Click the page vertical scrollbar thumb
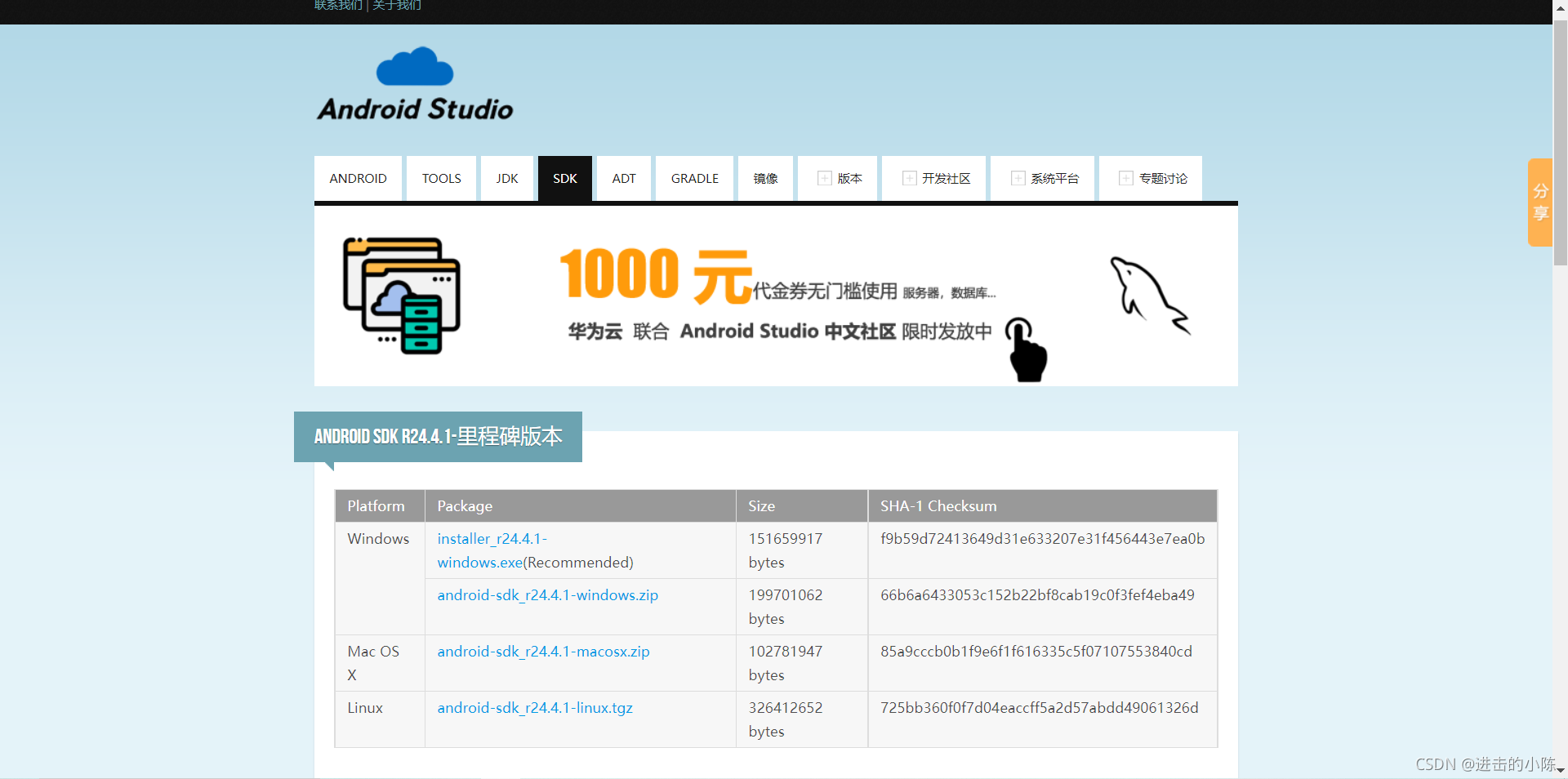Image resolution: width=1568 pixels, height=779 pixels. (1561, 143)
